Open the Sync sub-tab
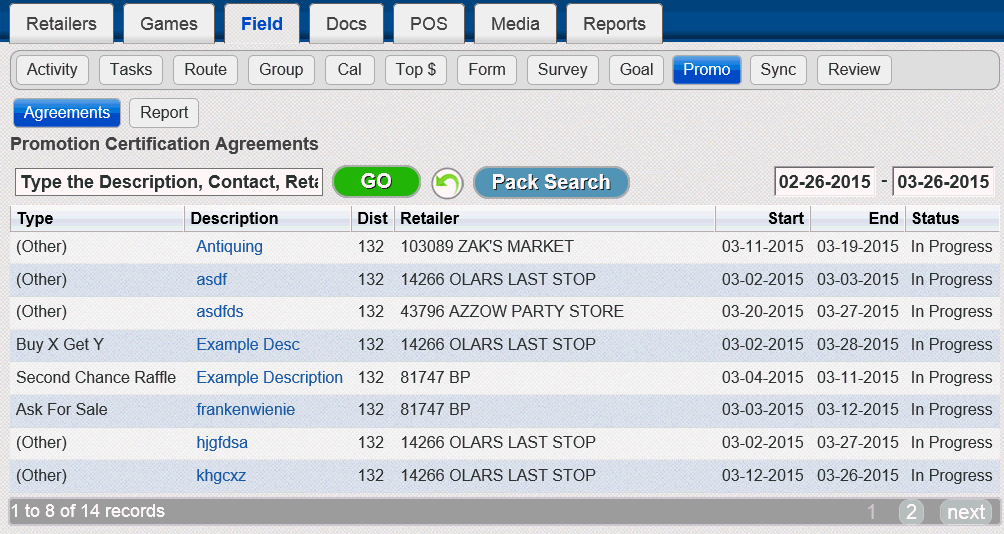Viewport: 1004px width, 534px height. 779,70
